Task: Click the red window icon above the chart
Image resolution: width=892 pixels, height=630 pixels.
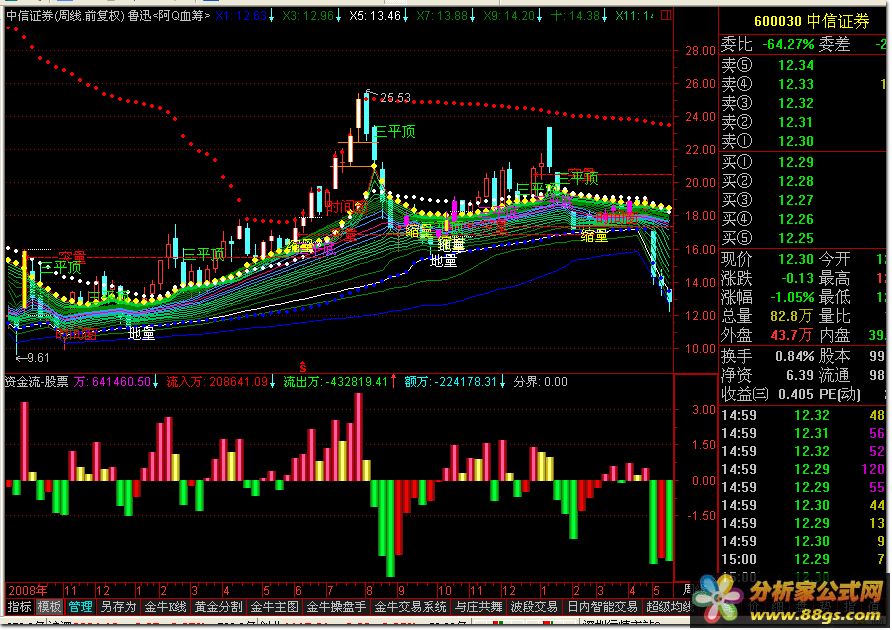Action: point(666,15)
